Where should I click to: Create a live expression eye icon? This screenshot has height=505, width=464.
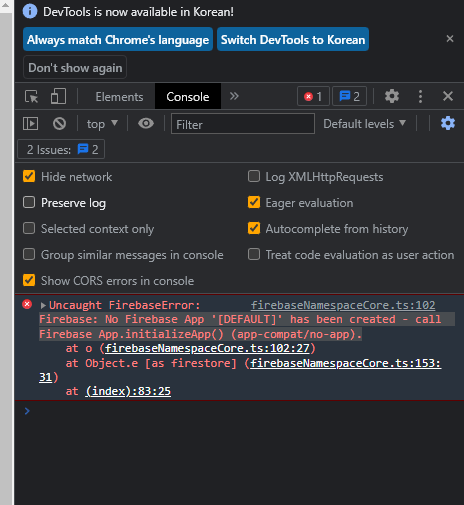tap(146, 124)
